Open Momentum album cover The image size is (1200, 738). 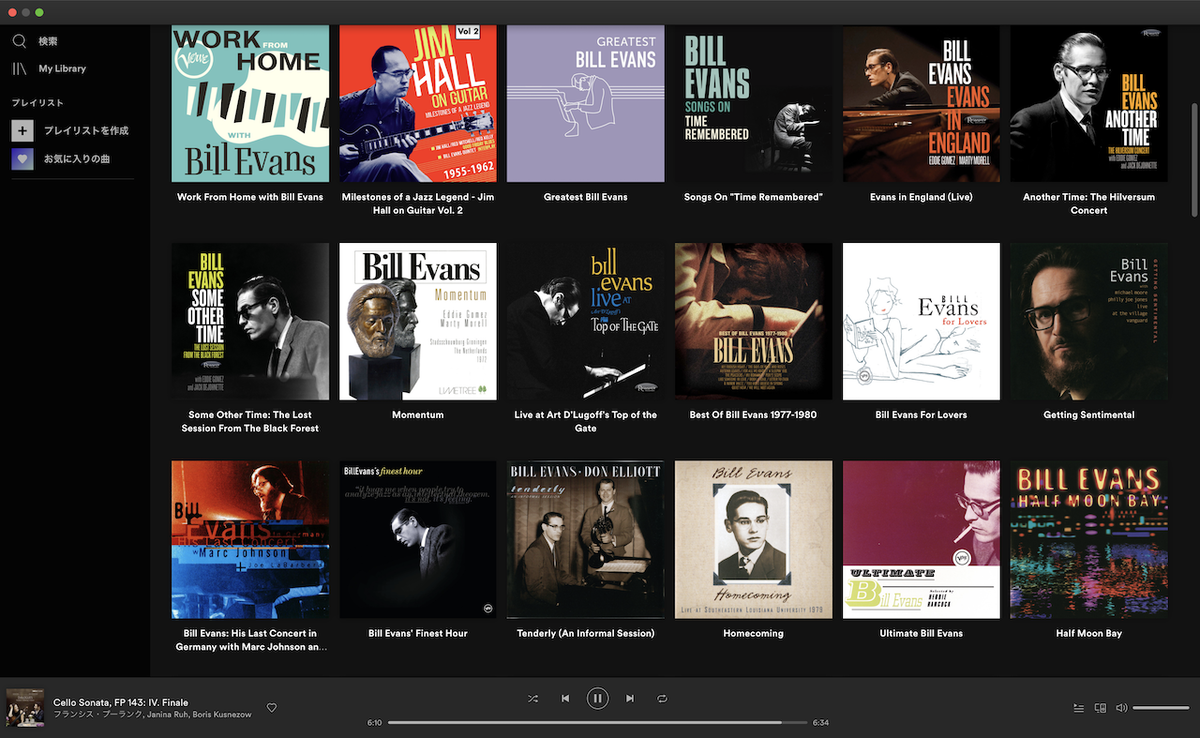tap(418, 321)
